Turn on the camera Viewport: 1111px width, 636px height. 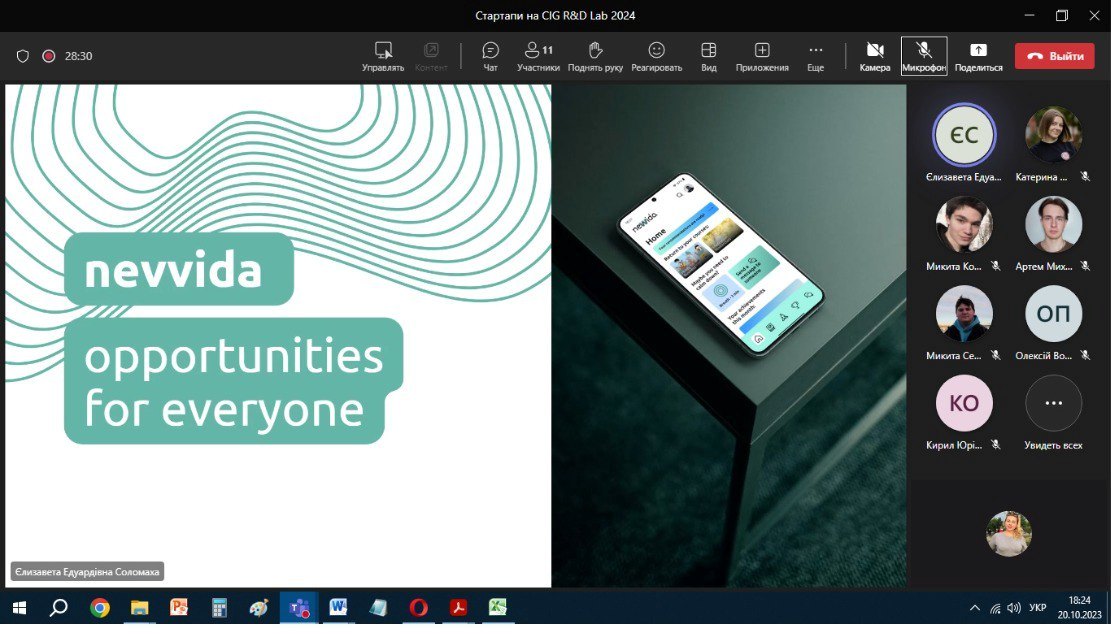click(x=874, y=56)
